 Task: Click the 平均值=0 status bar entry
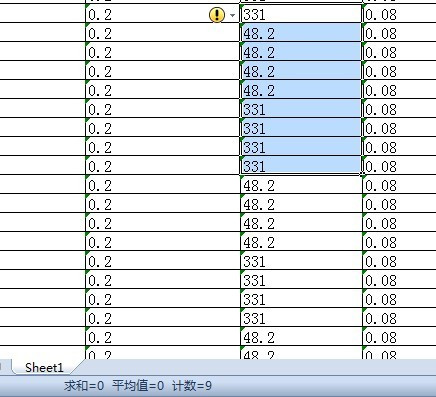click(x=138, y=386)
